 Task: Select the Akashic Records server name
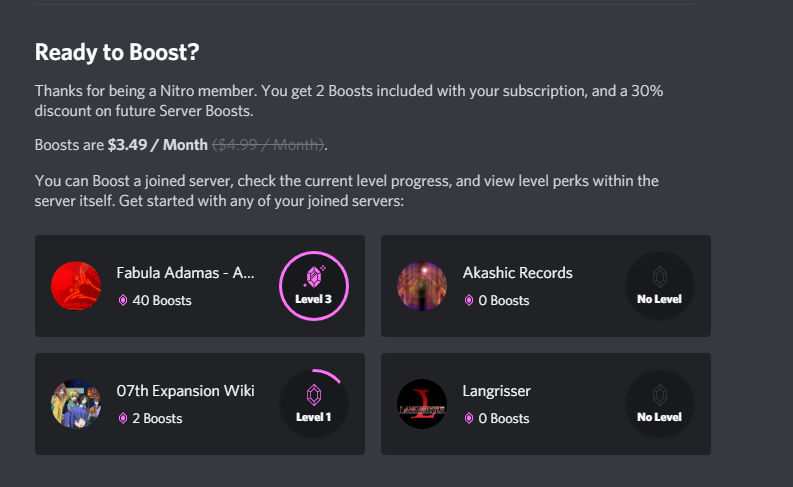517,273
